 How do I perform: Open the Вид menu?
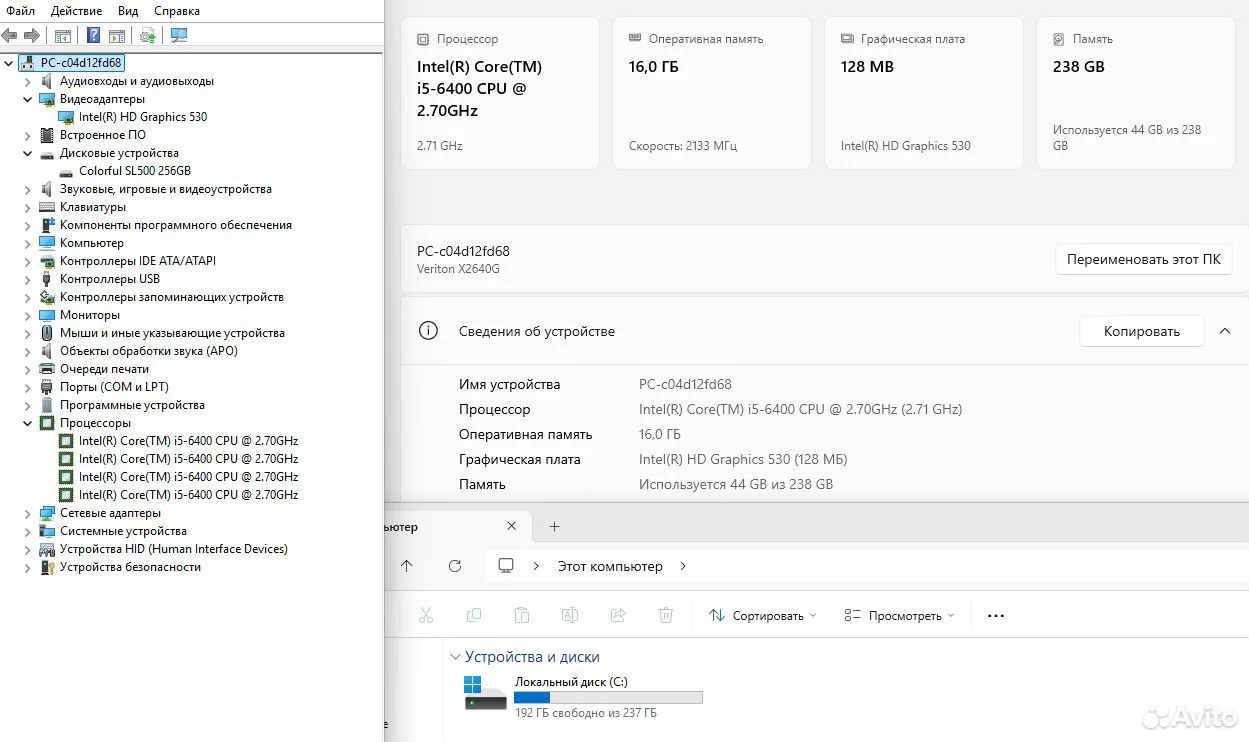point(128,11)
